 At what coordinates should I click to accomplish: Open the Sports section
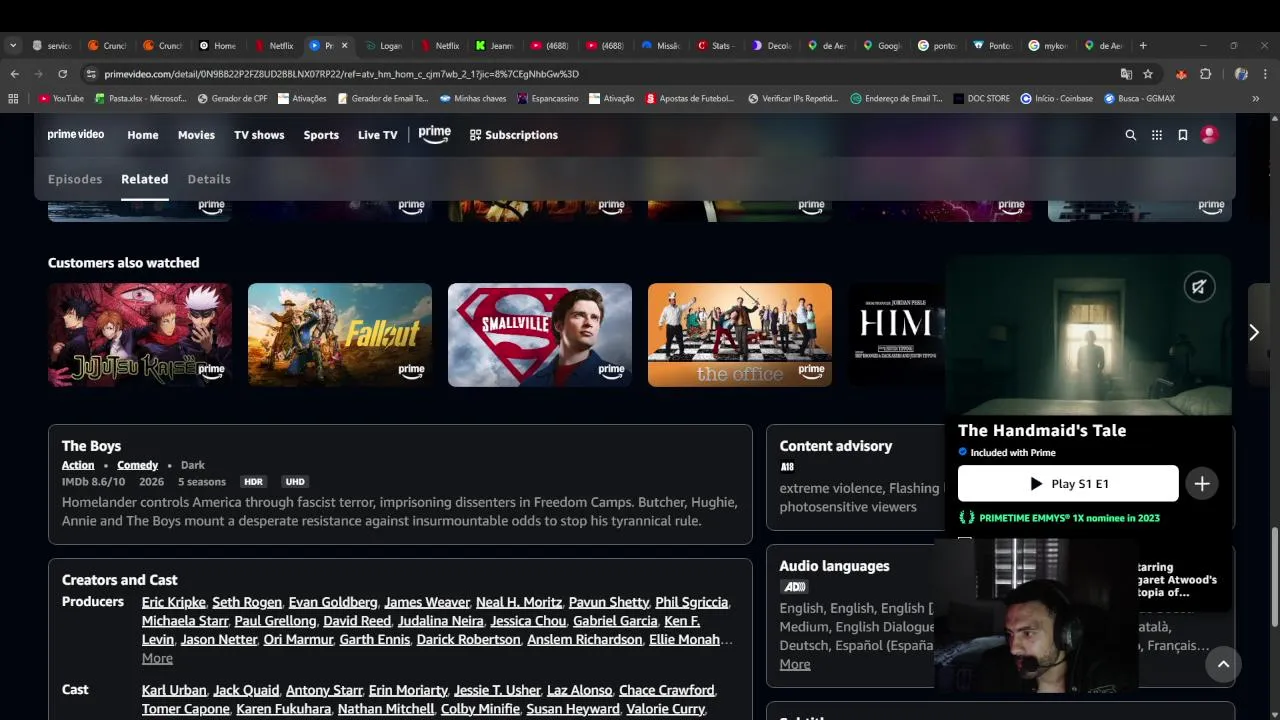click(x=321, y=135)
